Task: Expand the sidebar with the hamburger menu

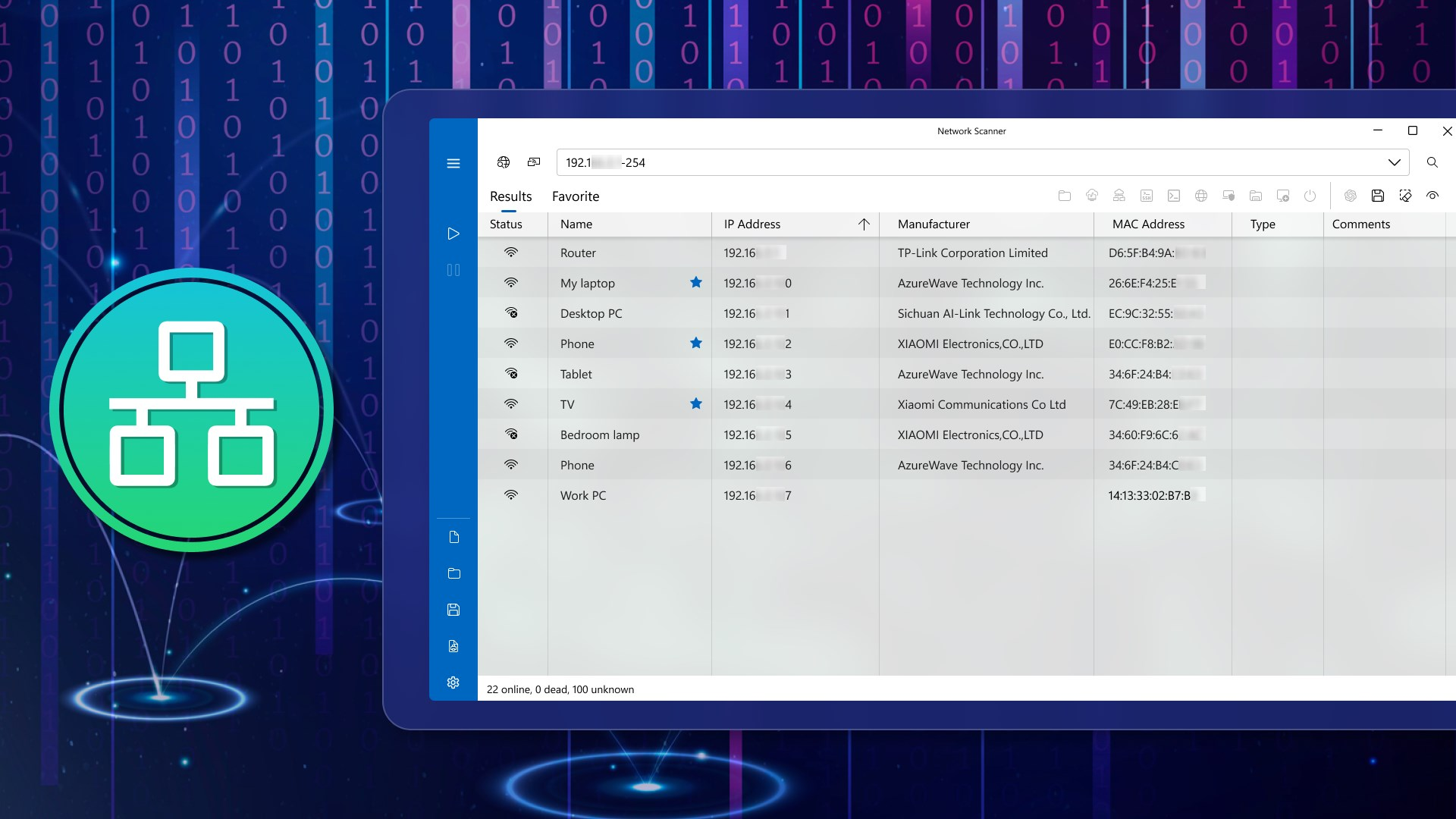Action: (453, 163)
